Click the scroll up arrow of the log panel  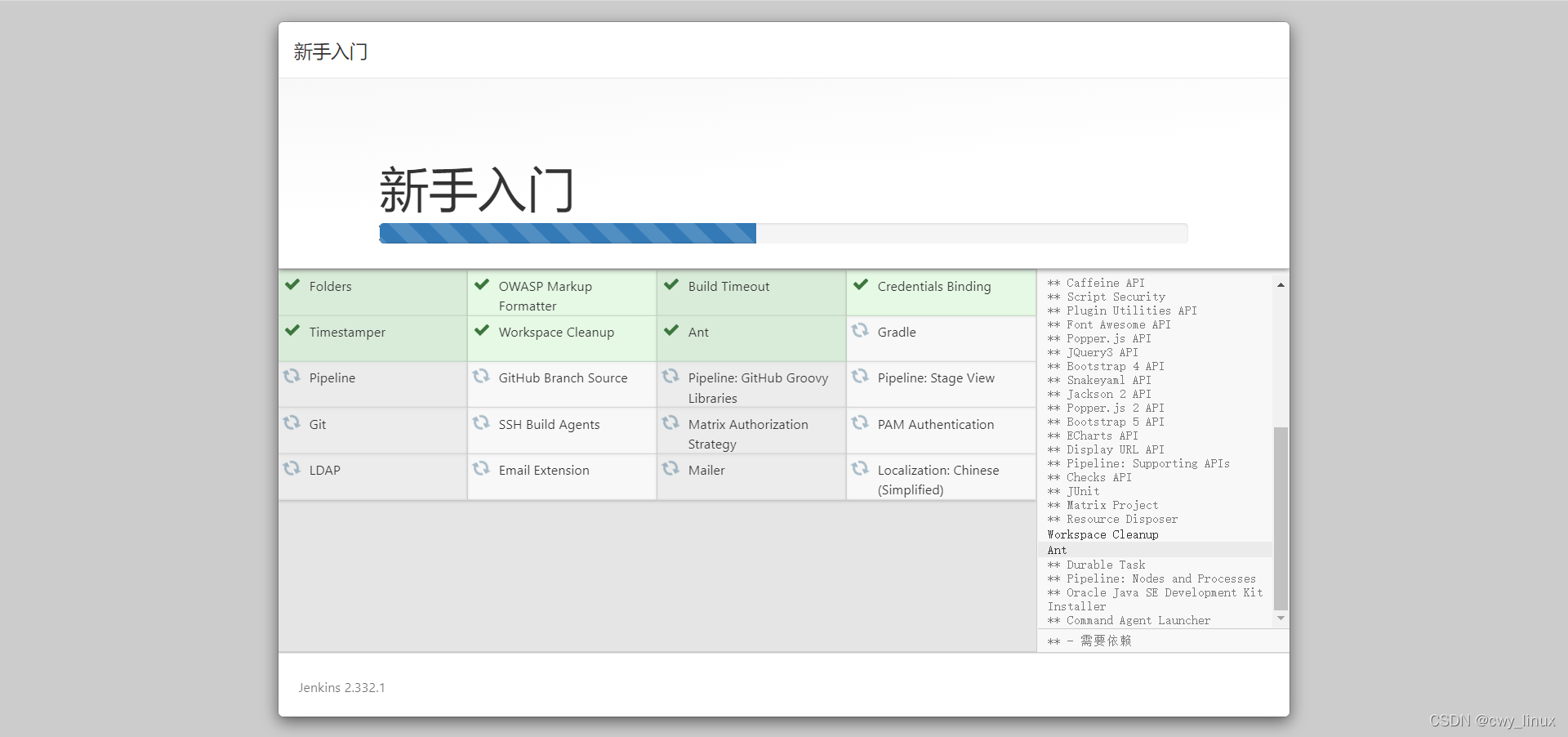coord(1281,285)
